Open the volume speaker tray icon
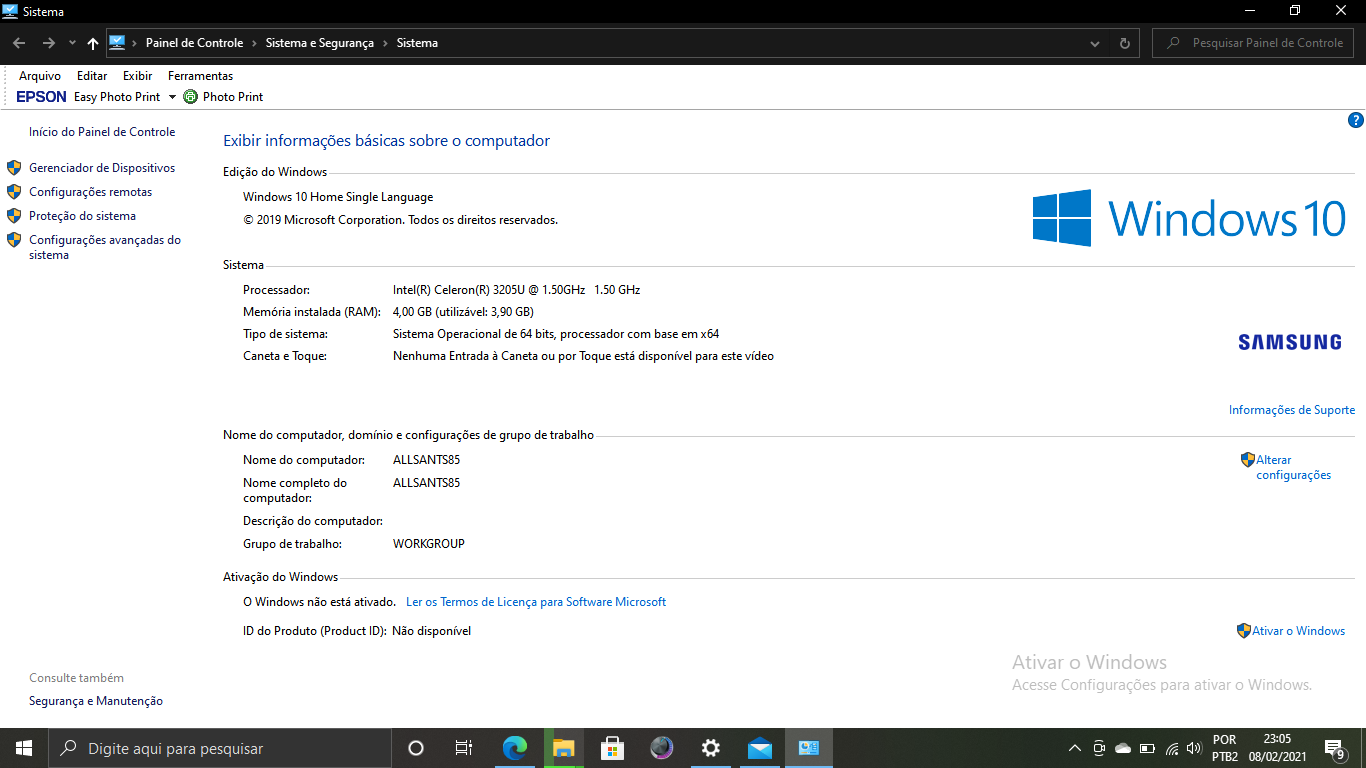The image size is (1366, 768). point(1194,748)
